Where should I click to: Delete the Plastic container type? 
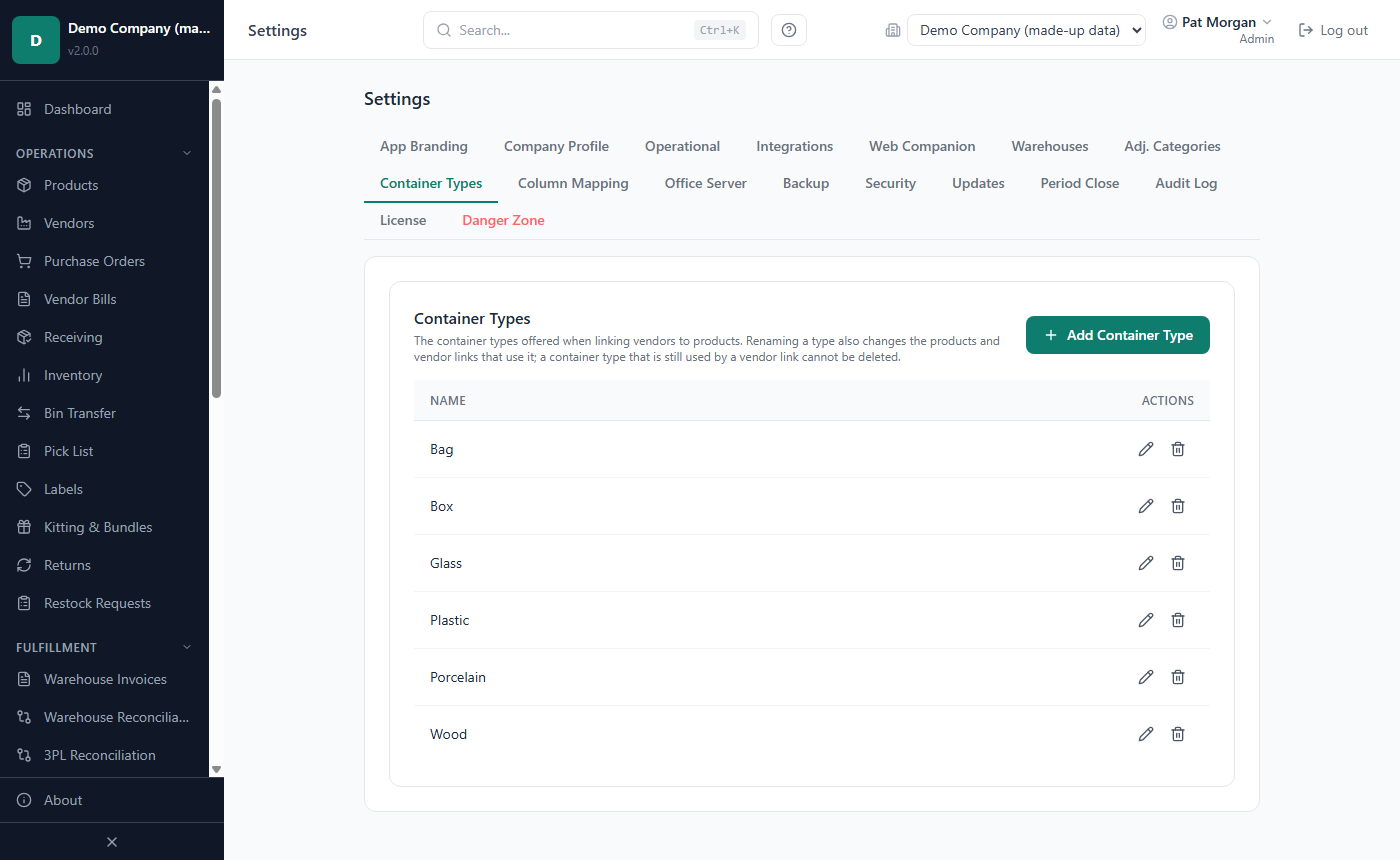pos(1178,620)
